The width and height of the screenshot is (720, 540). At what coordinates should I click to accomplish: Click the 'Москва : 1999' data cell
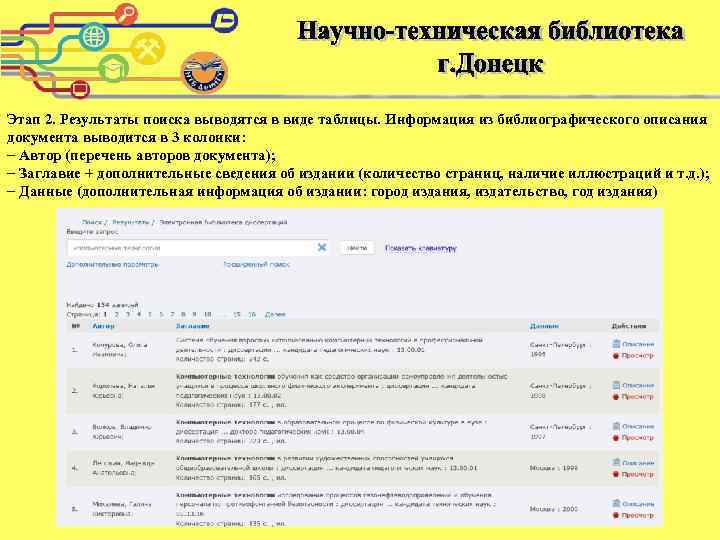[x=553, y=468]
